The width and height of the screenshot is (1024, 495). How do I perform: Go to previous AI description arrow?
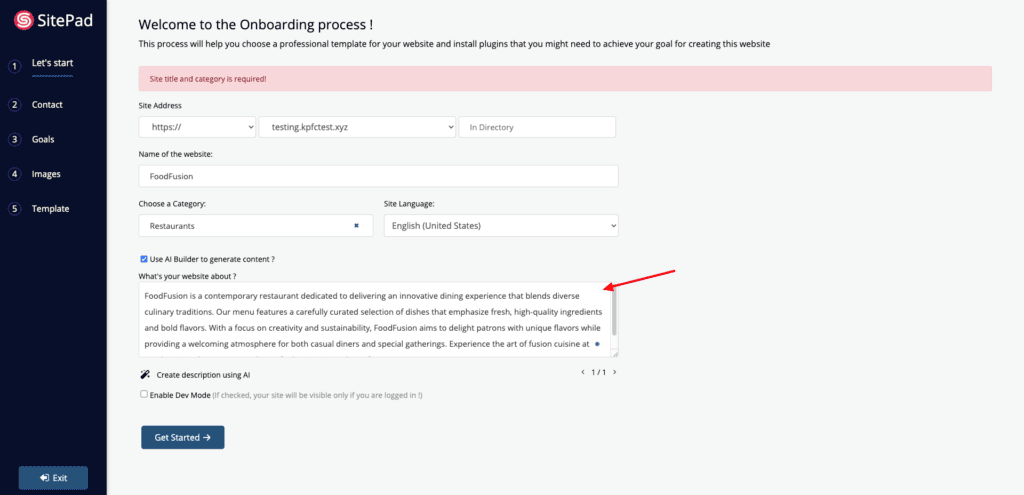tap(583, 372)
